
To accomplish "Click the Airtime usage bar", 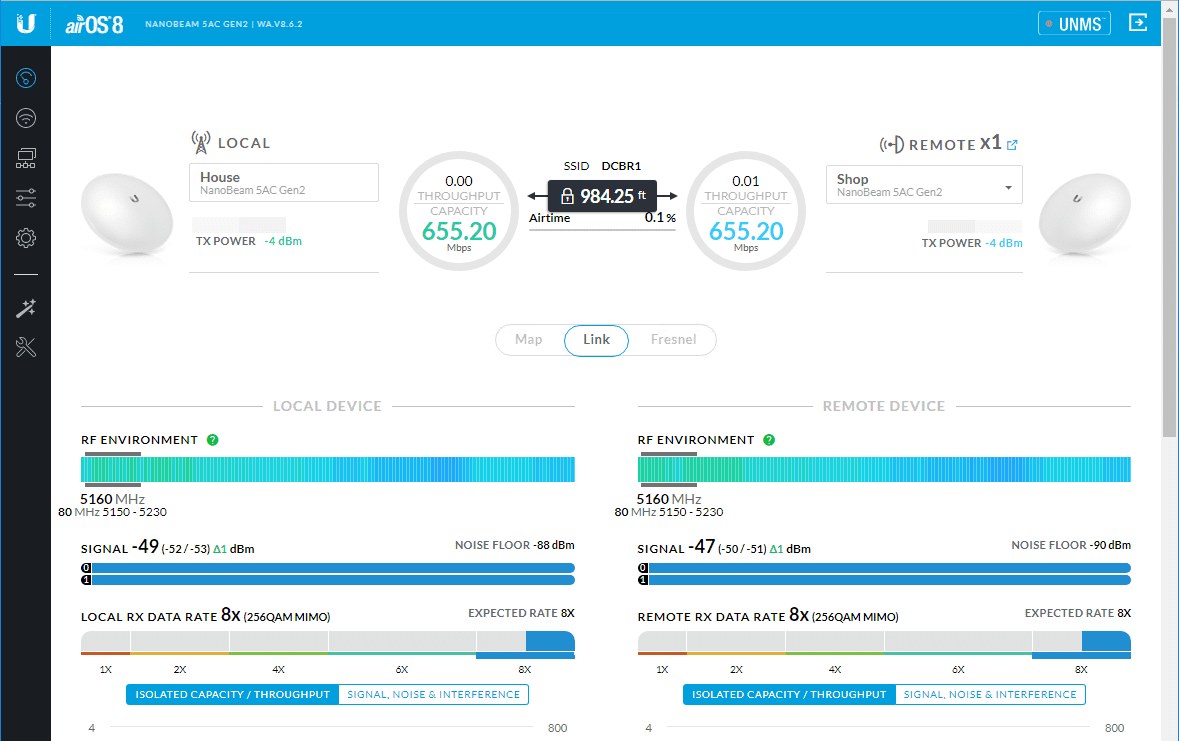I will pos(602,229).
